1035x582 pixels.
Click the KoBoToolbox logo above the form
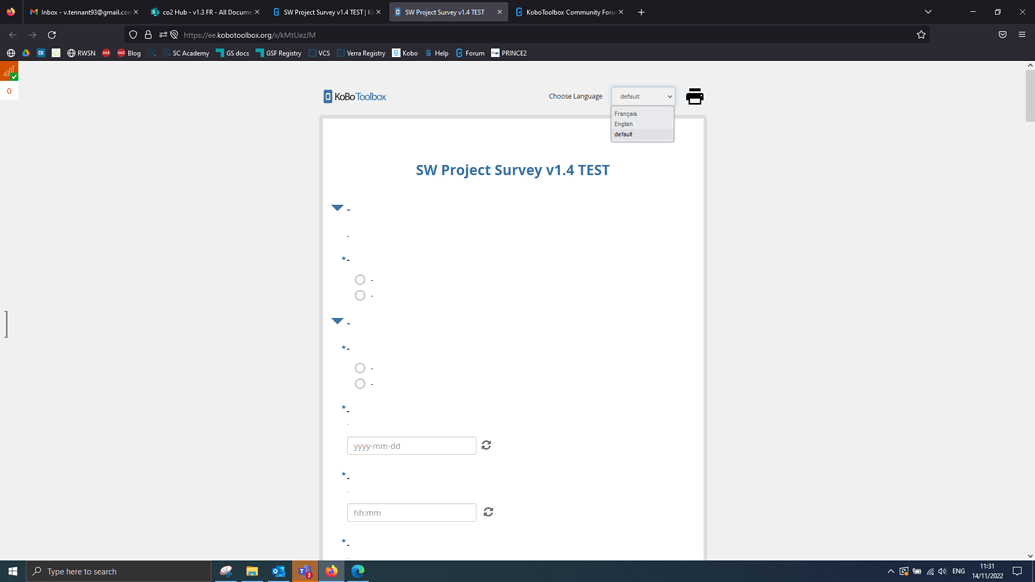(x=354, y=96)
